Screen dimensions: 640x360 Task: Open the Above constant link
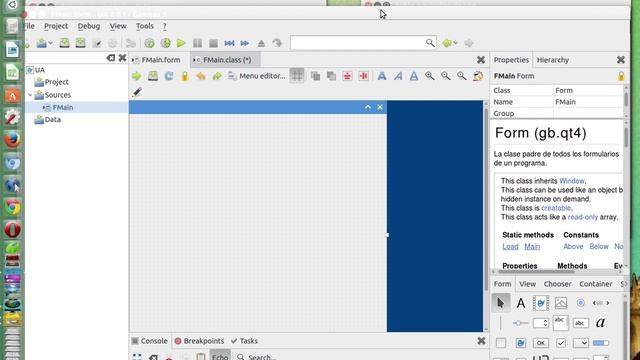click(x=573, y=247)
